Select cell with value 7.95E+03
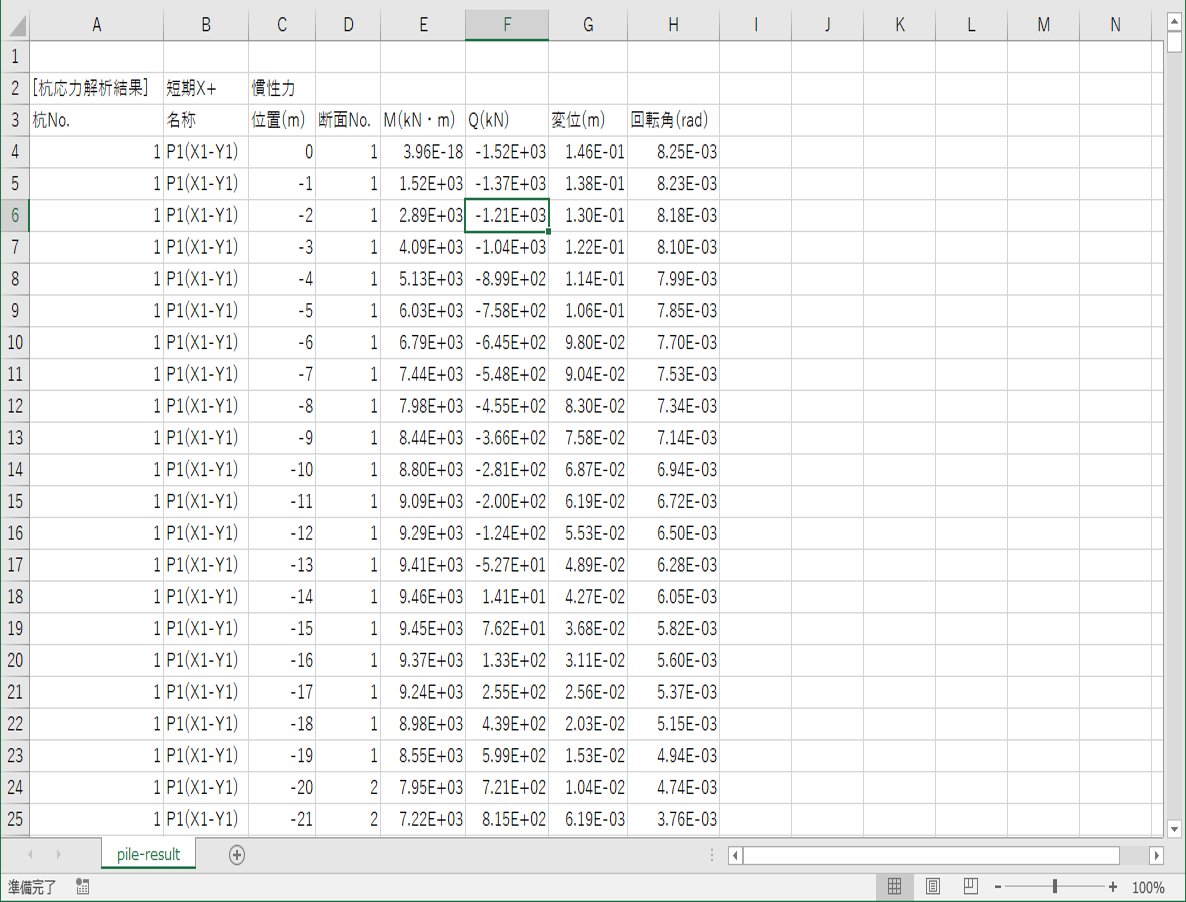Viewport: 1186px width, 902px height. coord(423,787)
